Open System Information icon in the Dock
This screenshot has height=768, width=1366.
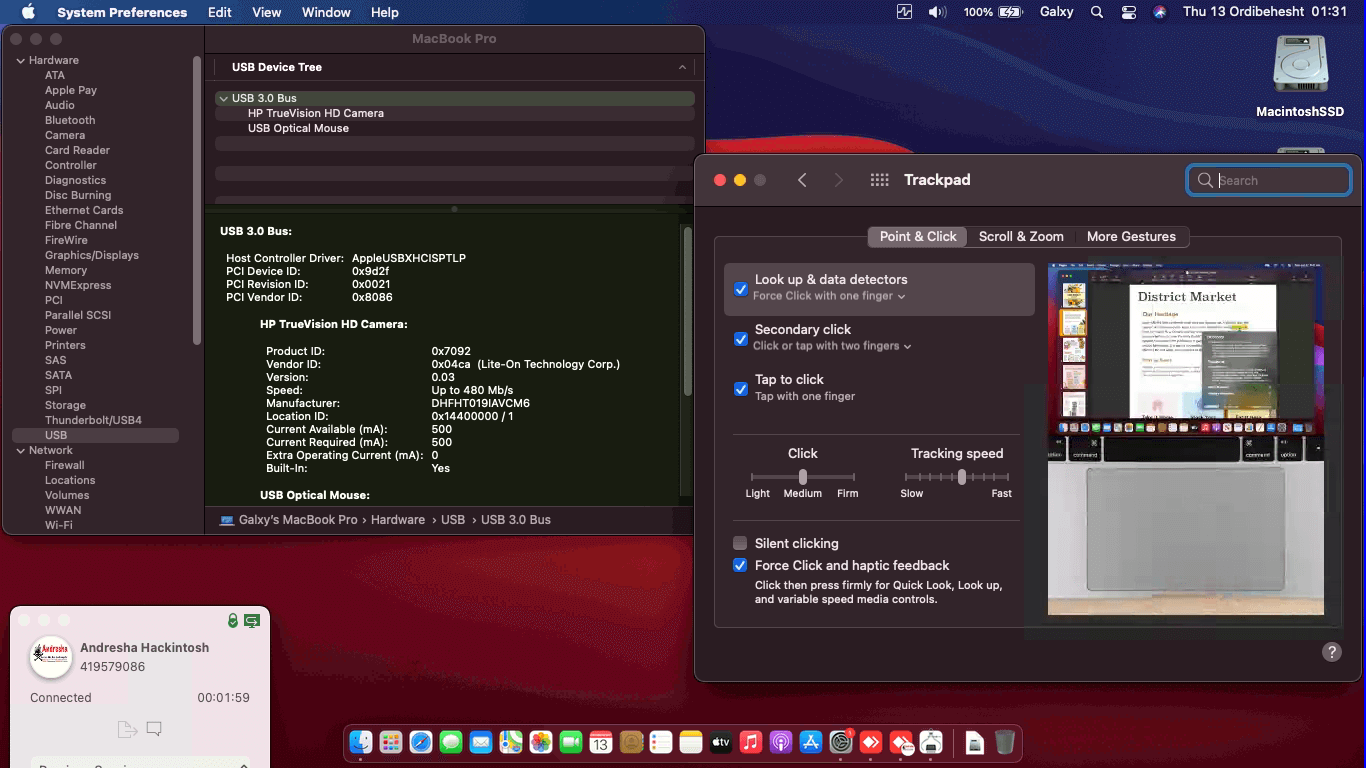(931, 742)
